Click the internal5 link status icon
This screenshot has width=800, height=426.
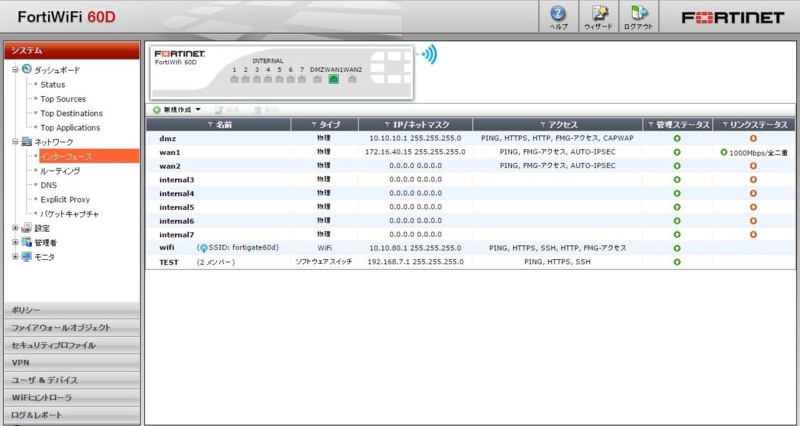(753, 207)
